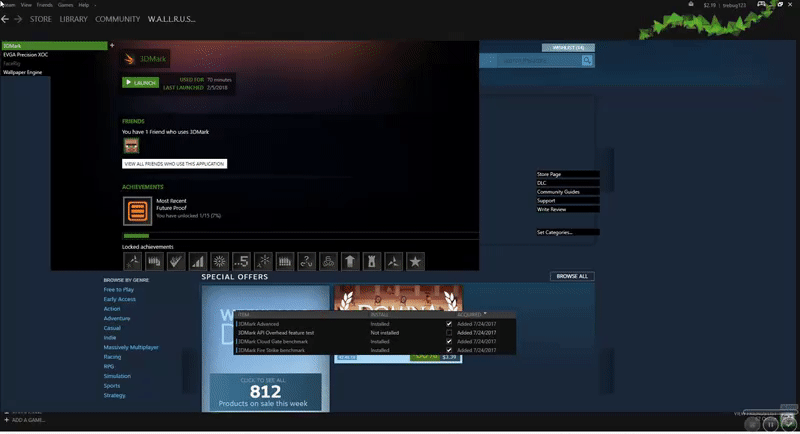Browse the Free to Play genre

(119, 290)
